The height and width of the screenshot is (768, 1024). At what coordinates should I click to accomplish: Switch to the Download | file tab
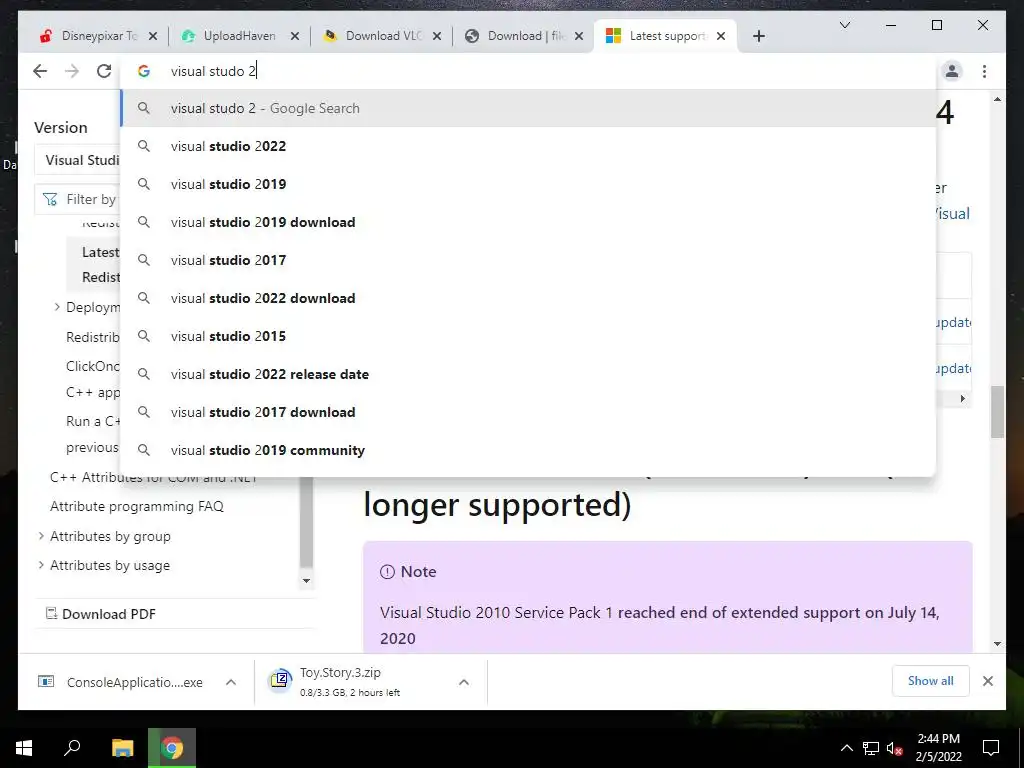tap(524, 36)
